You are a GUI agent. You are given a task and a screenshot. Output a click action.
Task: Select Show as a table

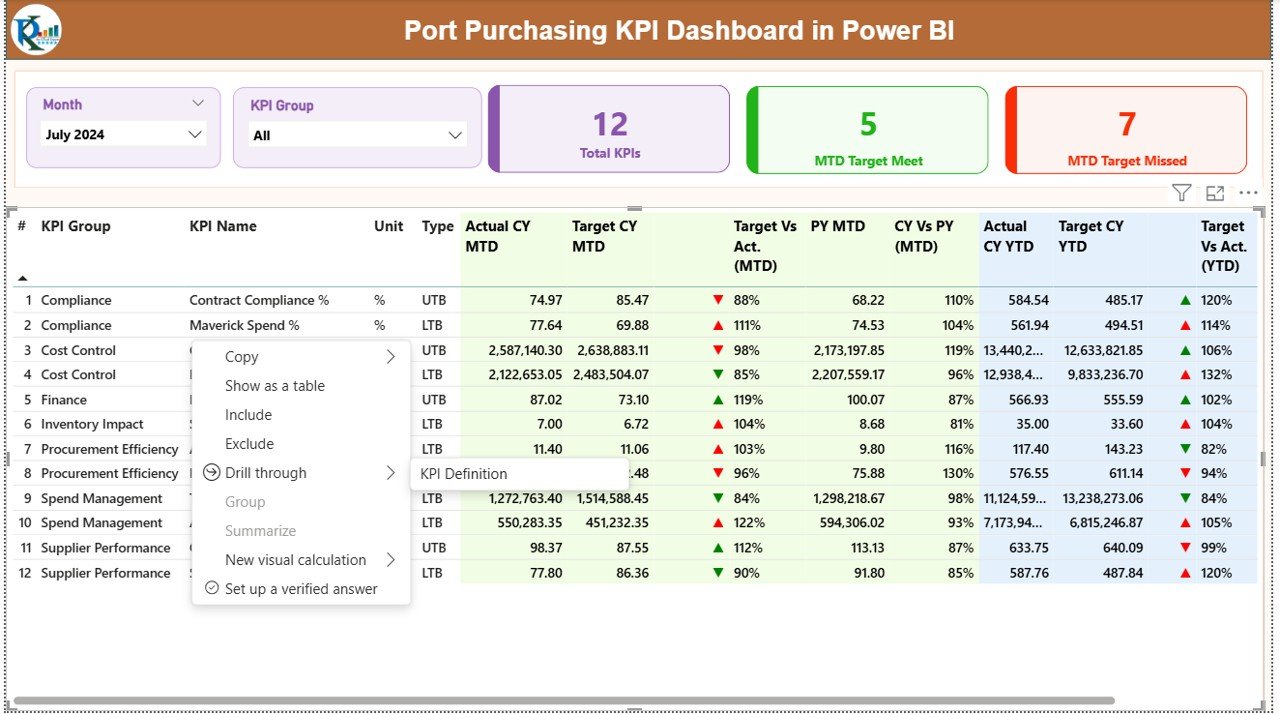(x=275, y=386)
